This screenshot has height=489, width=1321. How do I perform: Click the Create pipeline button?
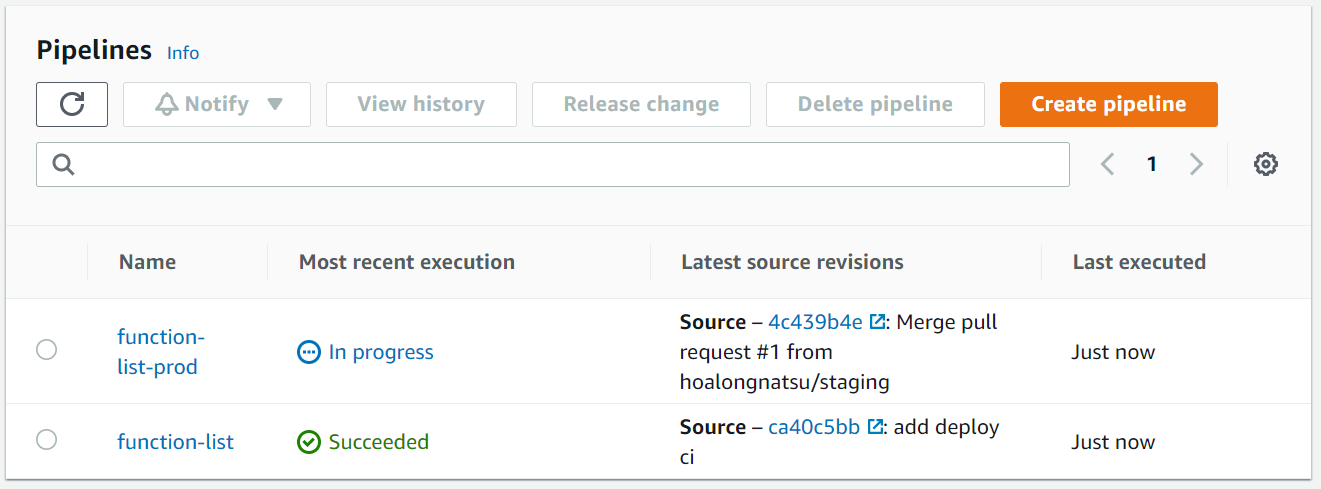click(x=1108, y=104)
